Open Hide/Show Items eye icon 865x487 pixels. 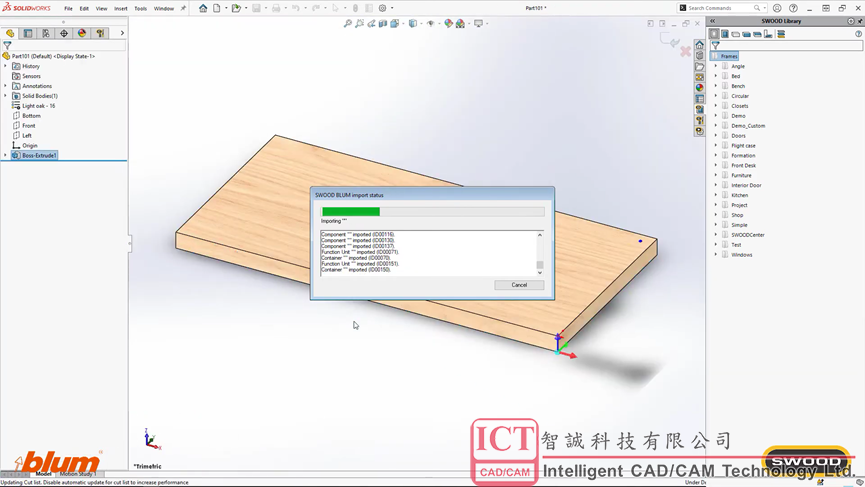[431, 24]
